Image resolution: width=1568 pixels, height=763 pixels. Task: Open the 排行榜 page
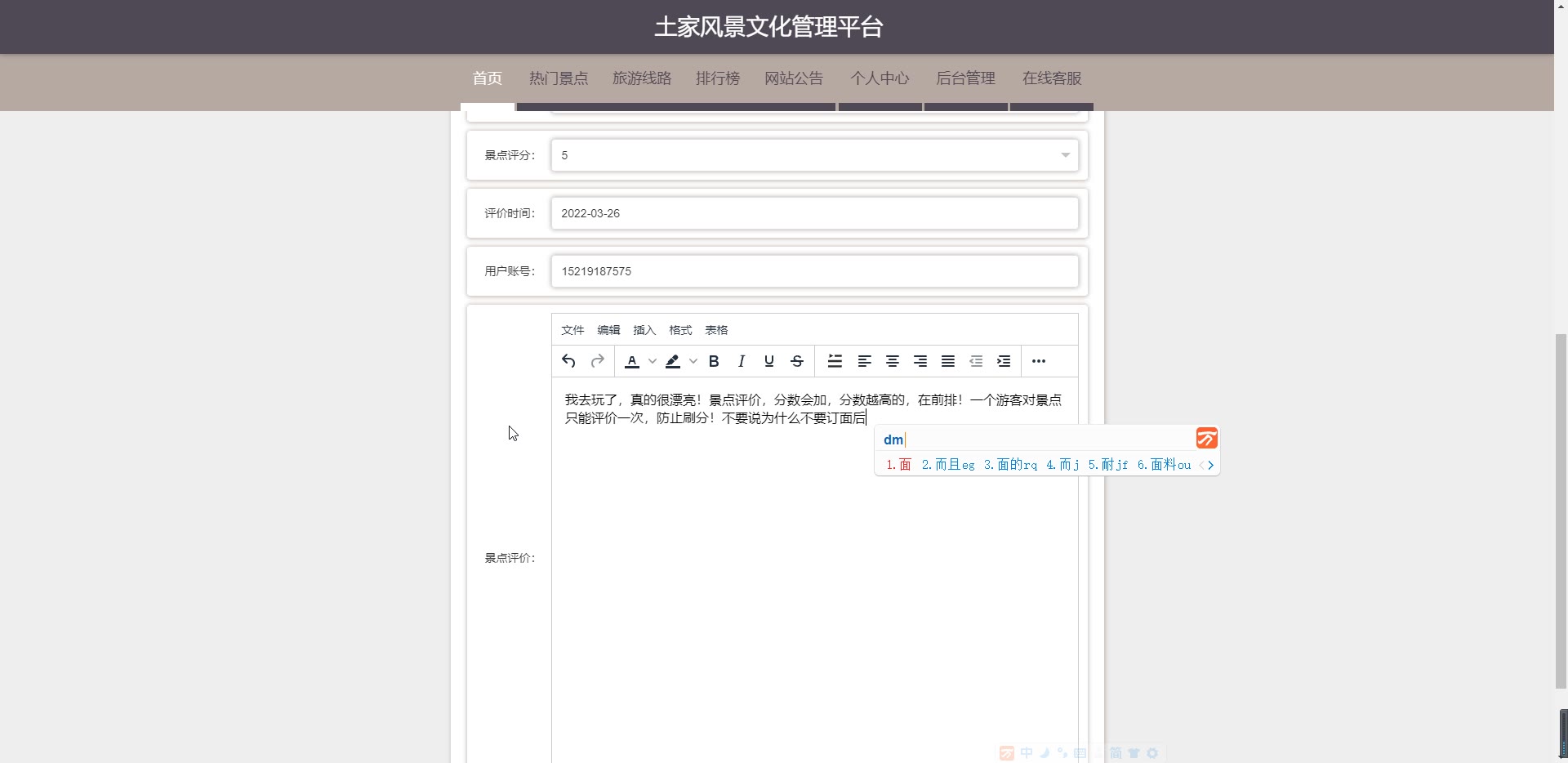(x=718, y=78)
